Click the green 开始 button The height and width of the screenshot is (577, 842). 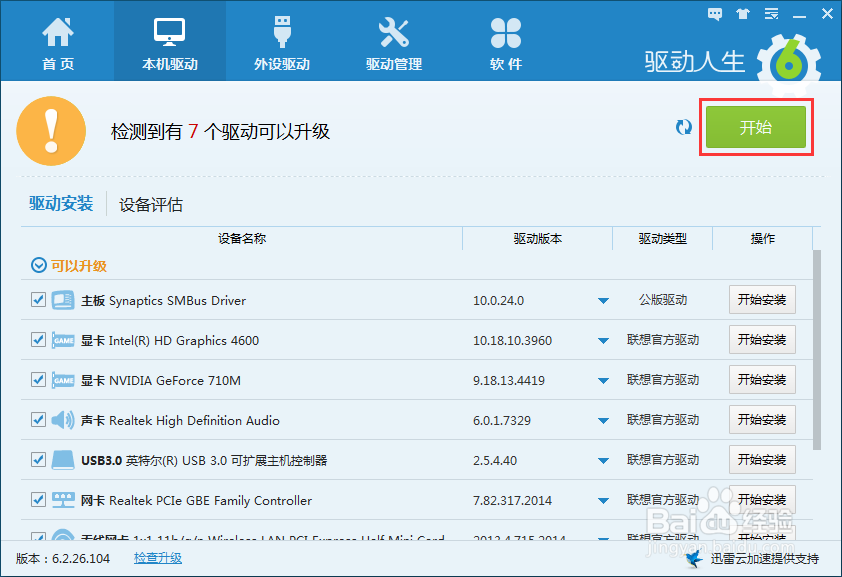click(756, 127)
